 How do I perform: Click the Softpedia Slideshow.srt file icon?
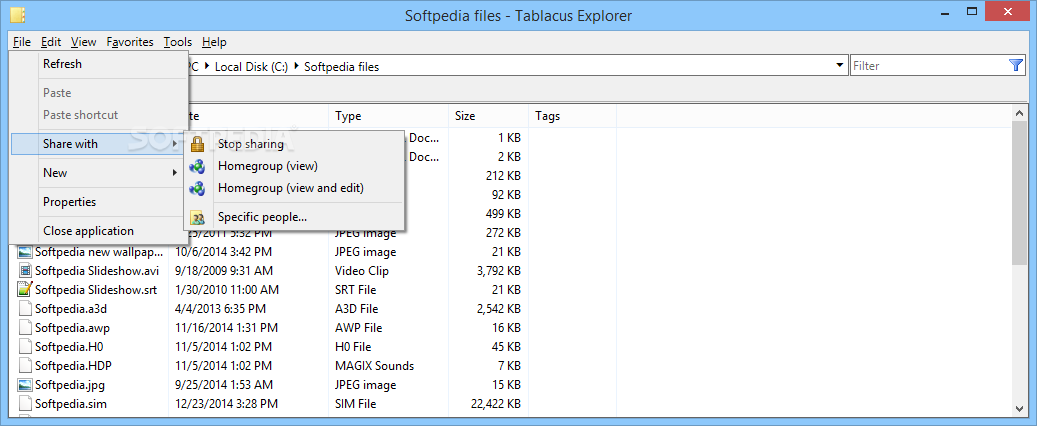pos(25,290)
